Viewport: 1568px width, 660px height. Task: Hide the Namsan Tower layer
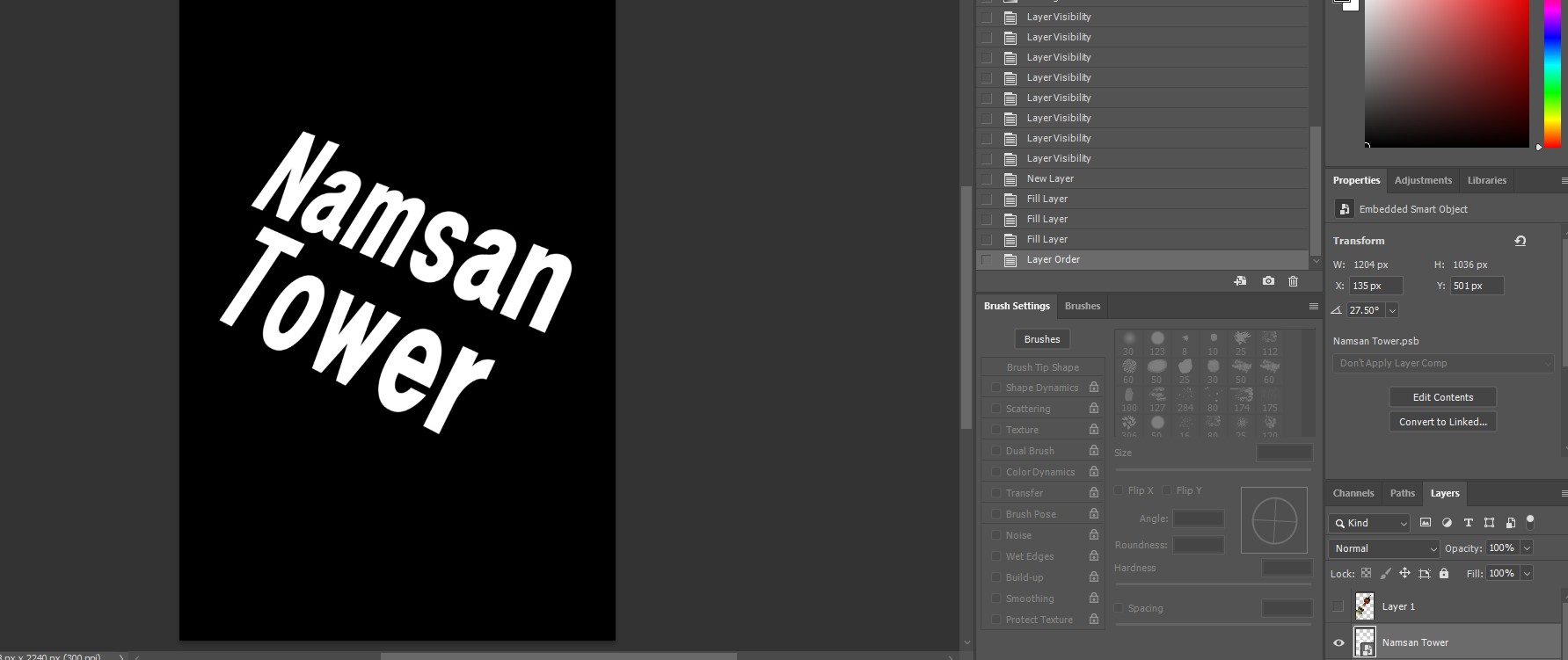tap(1338, 642)
